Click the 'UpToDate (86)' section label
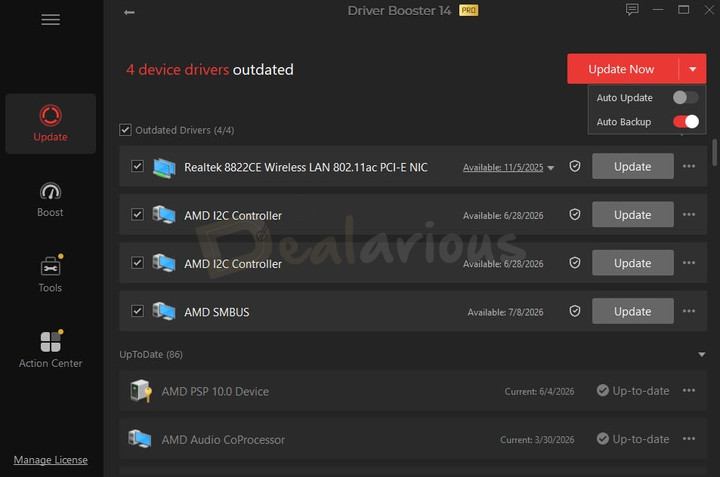The width and height of the screenshot is (720, 477). [151, 354]
